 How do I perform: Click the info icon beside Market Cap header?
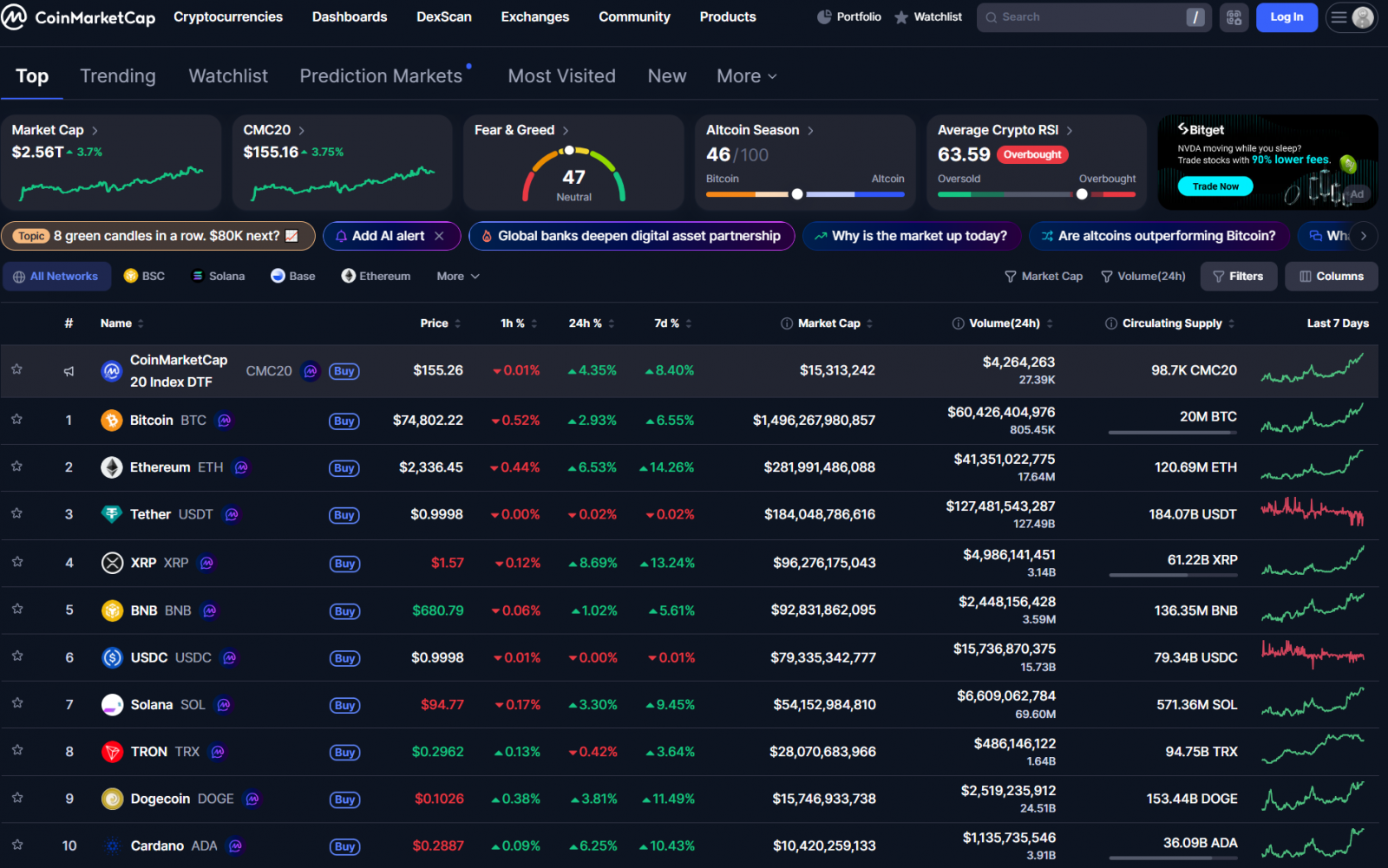click(786, 323)
